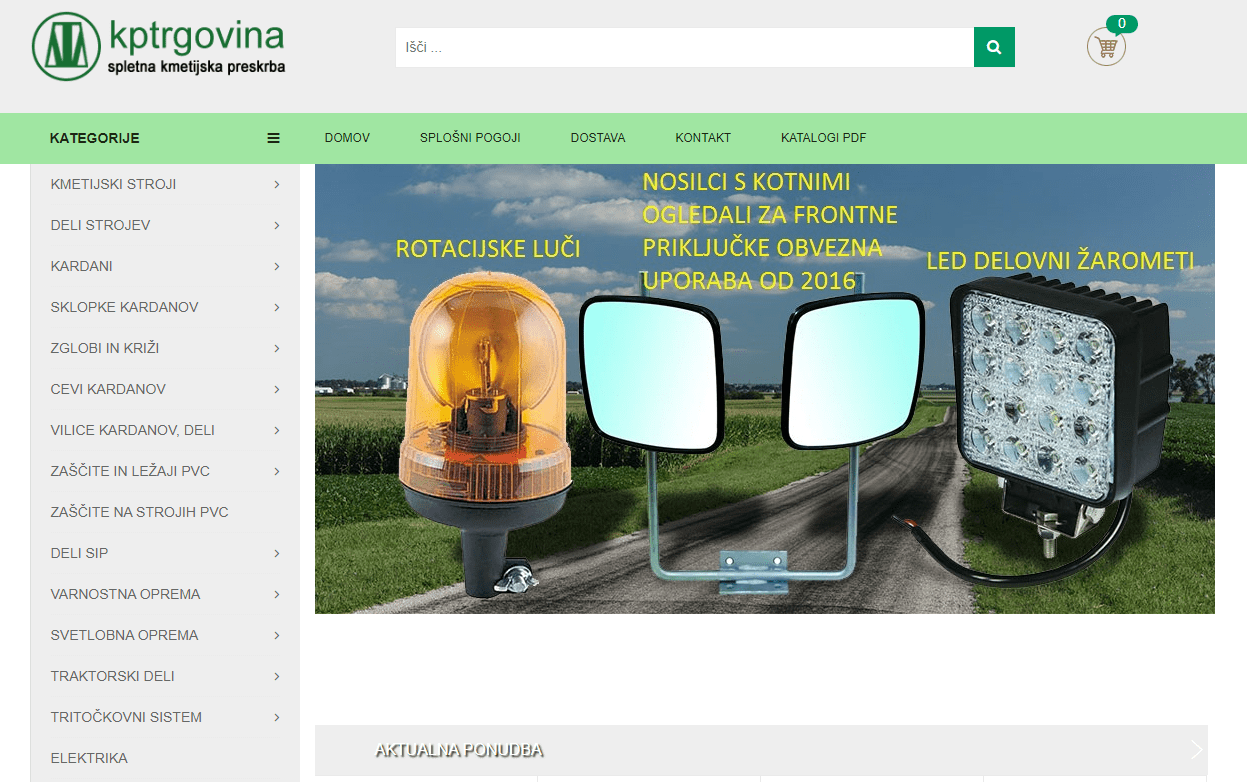Open the Domov menu item
The image size is (1247, 782).
[347, 138]
